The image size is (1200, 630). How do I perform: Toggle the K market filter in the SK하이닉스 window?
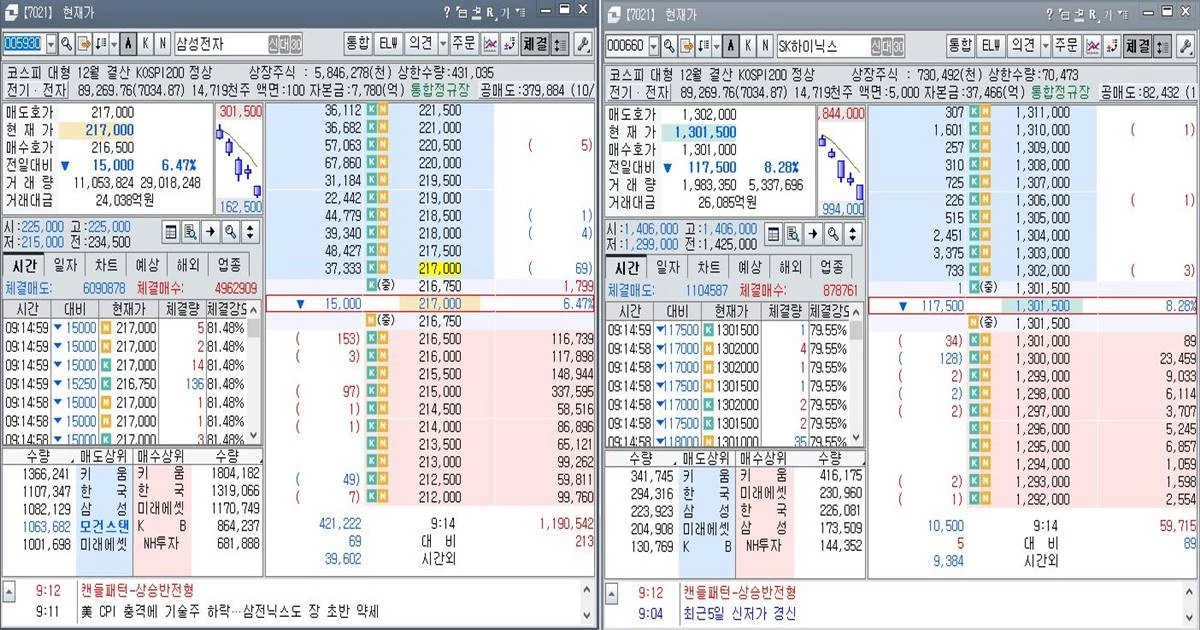click(748, 45)
